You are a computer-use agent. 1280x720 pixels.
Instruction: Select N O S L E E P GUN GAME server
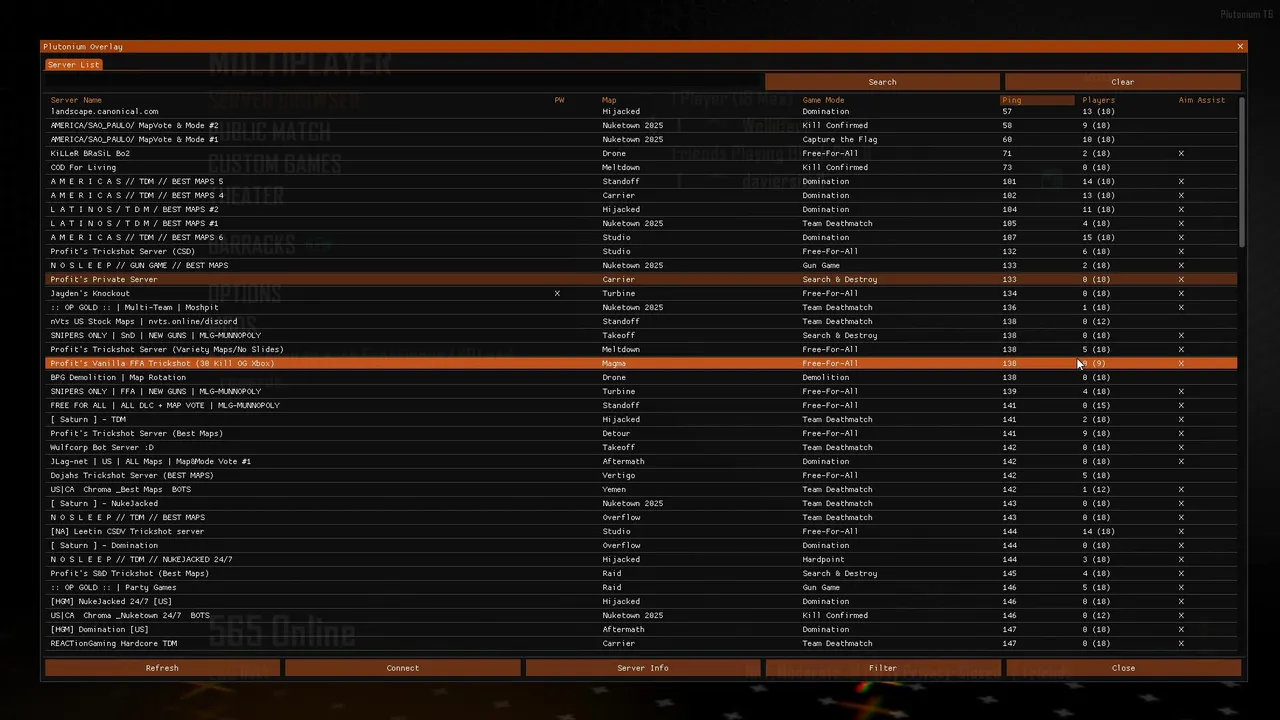(641, 265)
